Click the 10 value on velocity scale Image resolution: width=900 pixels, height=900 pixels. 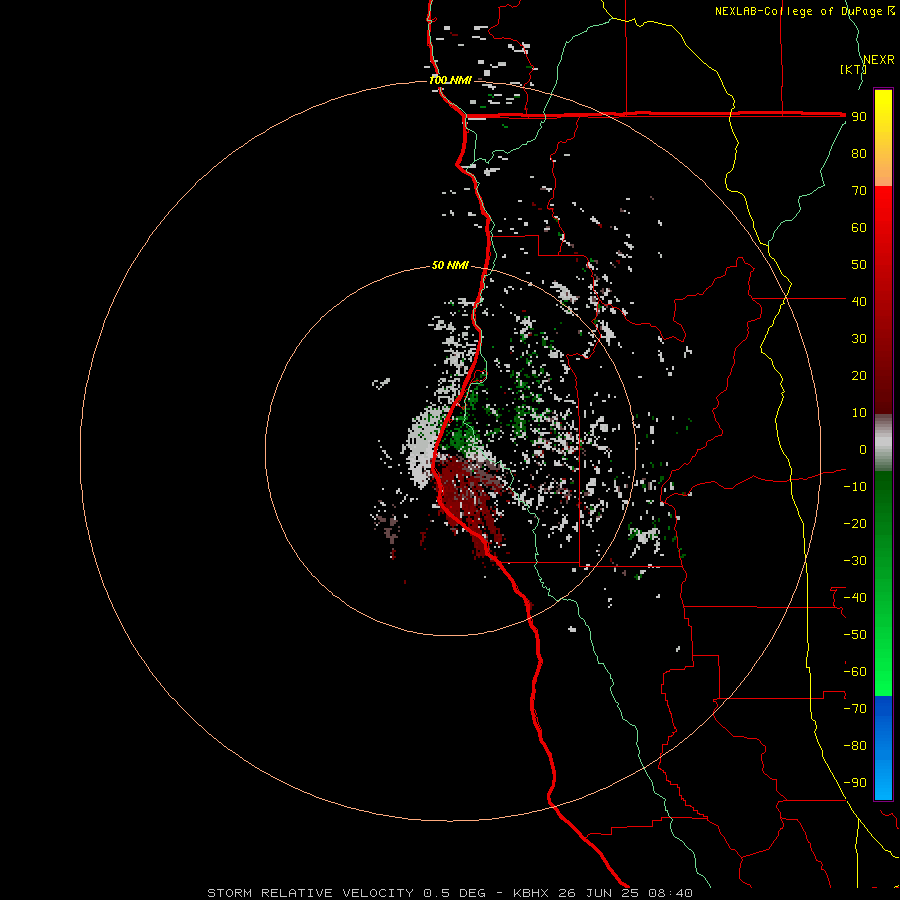859,413
